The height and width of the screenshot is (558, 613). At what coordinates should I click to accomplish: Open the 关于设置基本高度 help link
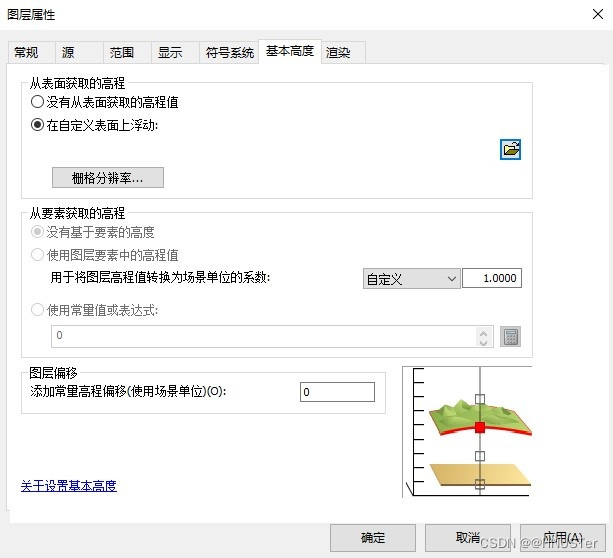[69, 486]
